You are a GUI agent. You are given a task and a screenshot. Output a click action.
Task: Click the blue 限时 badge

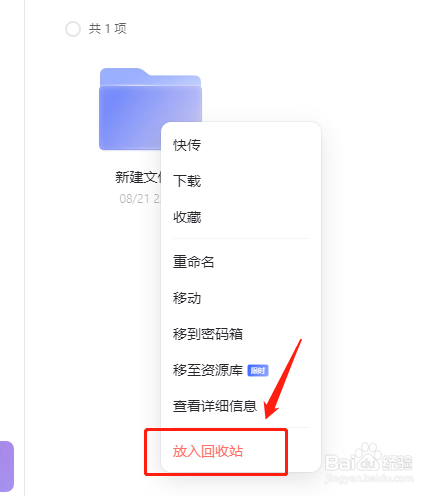[258, 370]
